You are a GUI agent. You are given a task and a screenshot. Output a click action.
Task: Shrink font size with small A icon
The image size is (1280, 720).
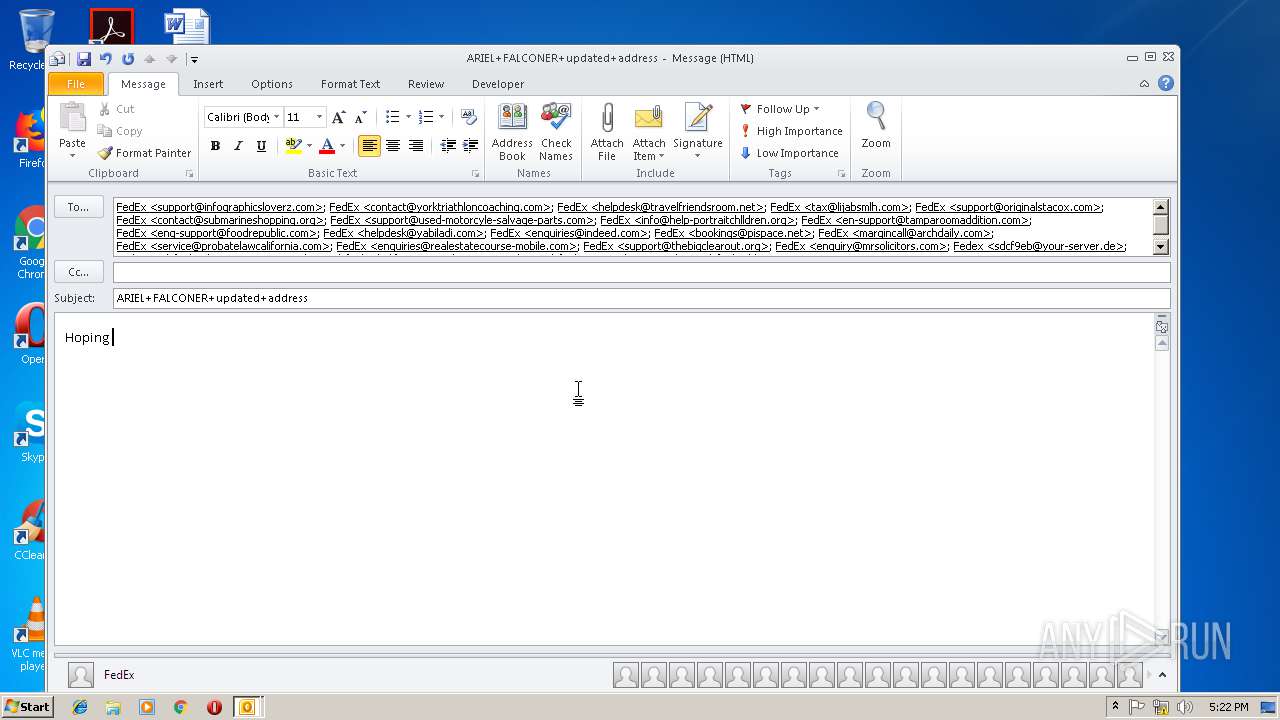point(361,117)
